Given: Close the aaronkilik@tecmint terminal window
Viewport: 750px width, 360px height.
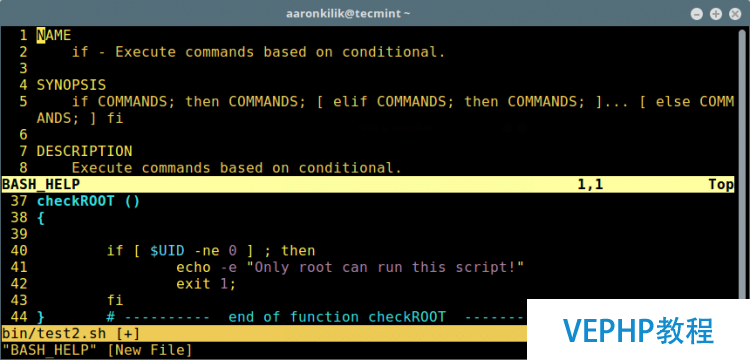Looking at the screenshot, I should point(735,14).
